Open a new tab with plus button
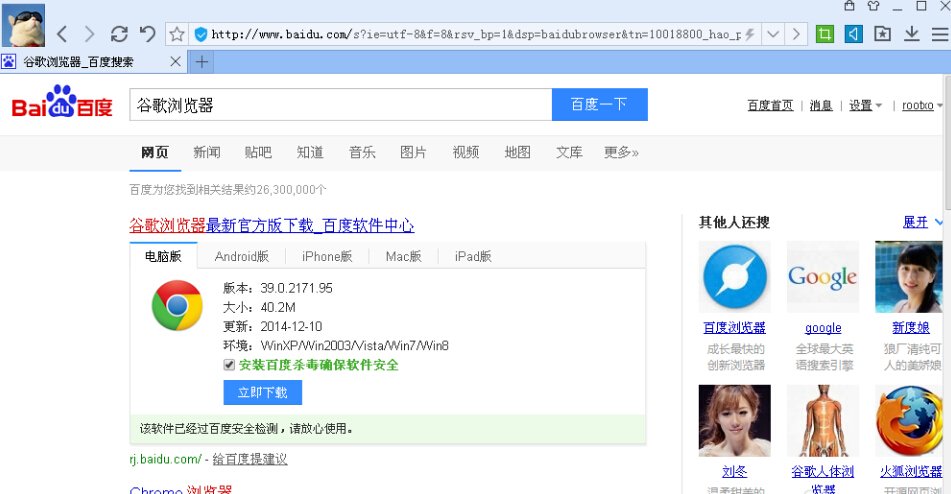This screenshot has width=951, height=494. (201, 62)
